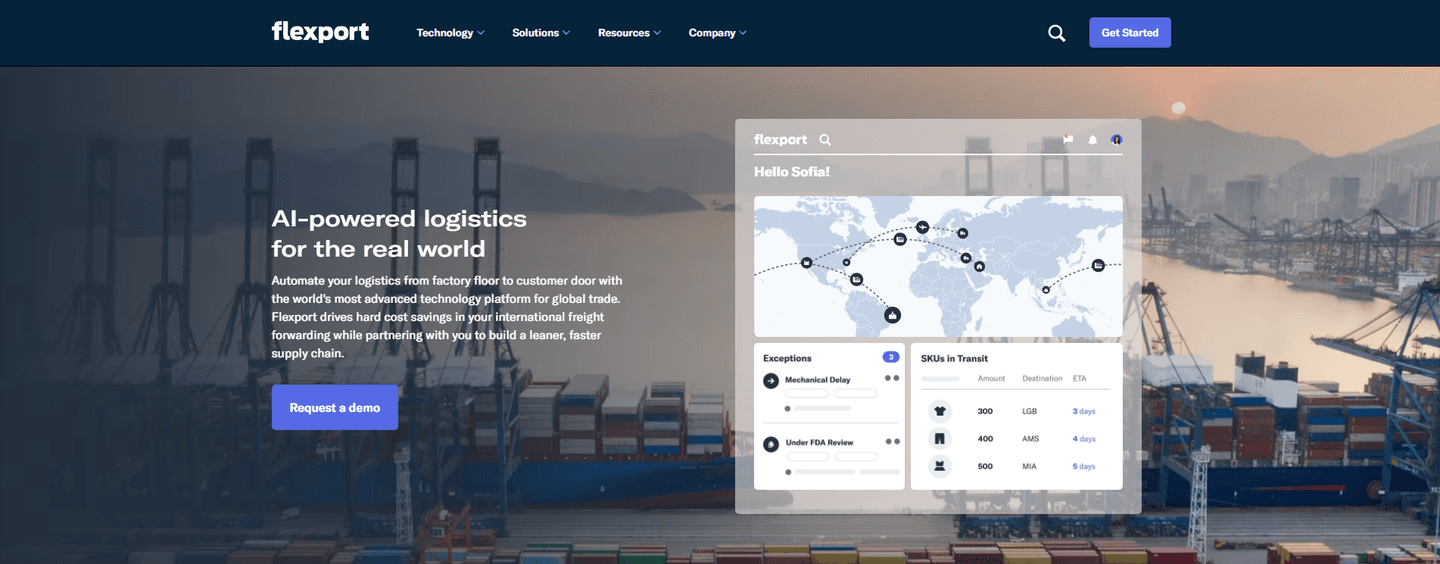The height and width of the screenshot is (564, 1440).
Task: Click the two dots beside Mechanical Delay
Action: point(892,378)
